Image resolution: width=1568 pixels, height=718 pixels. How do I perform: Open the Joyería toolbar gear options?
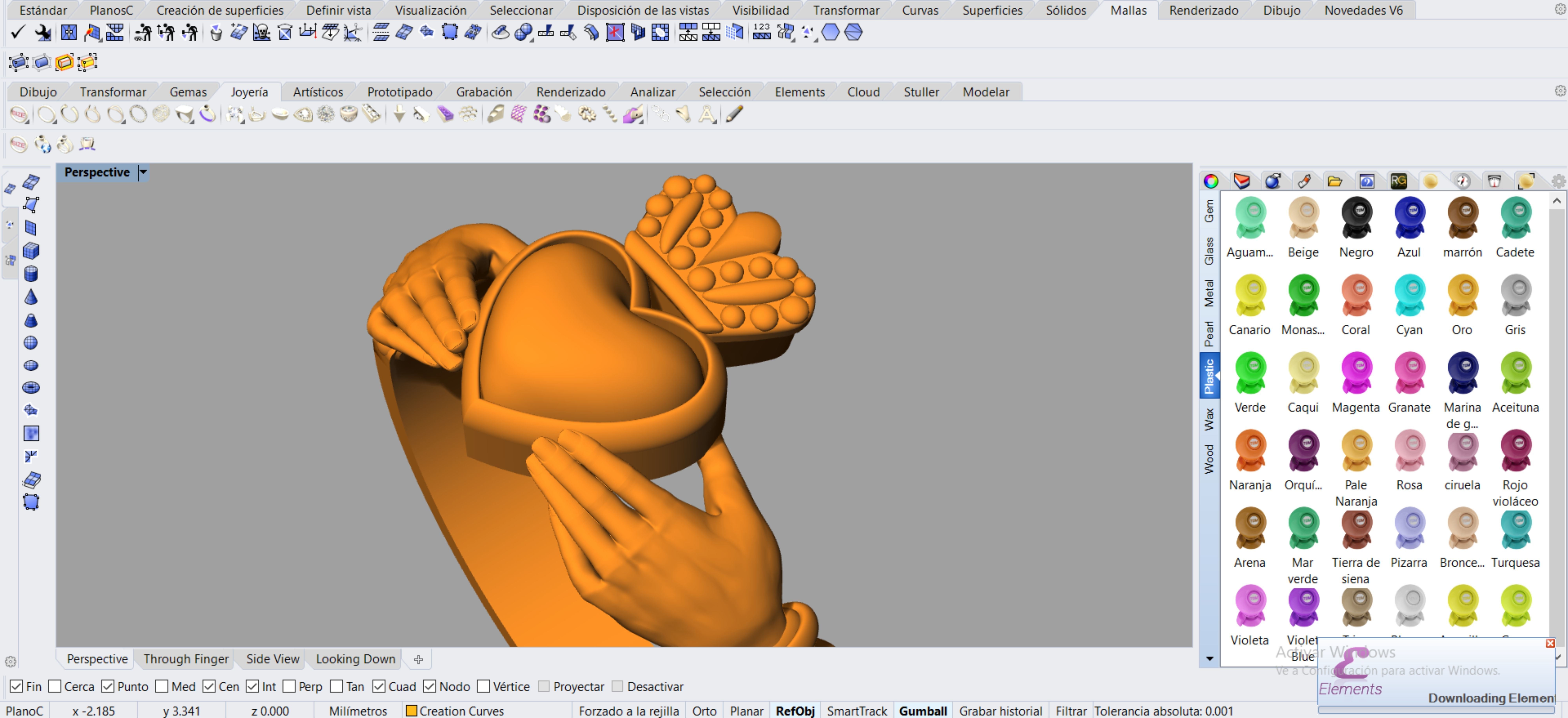coord(1560,91)
